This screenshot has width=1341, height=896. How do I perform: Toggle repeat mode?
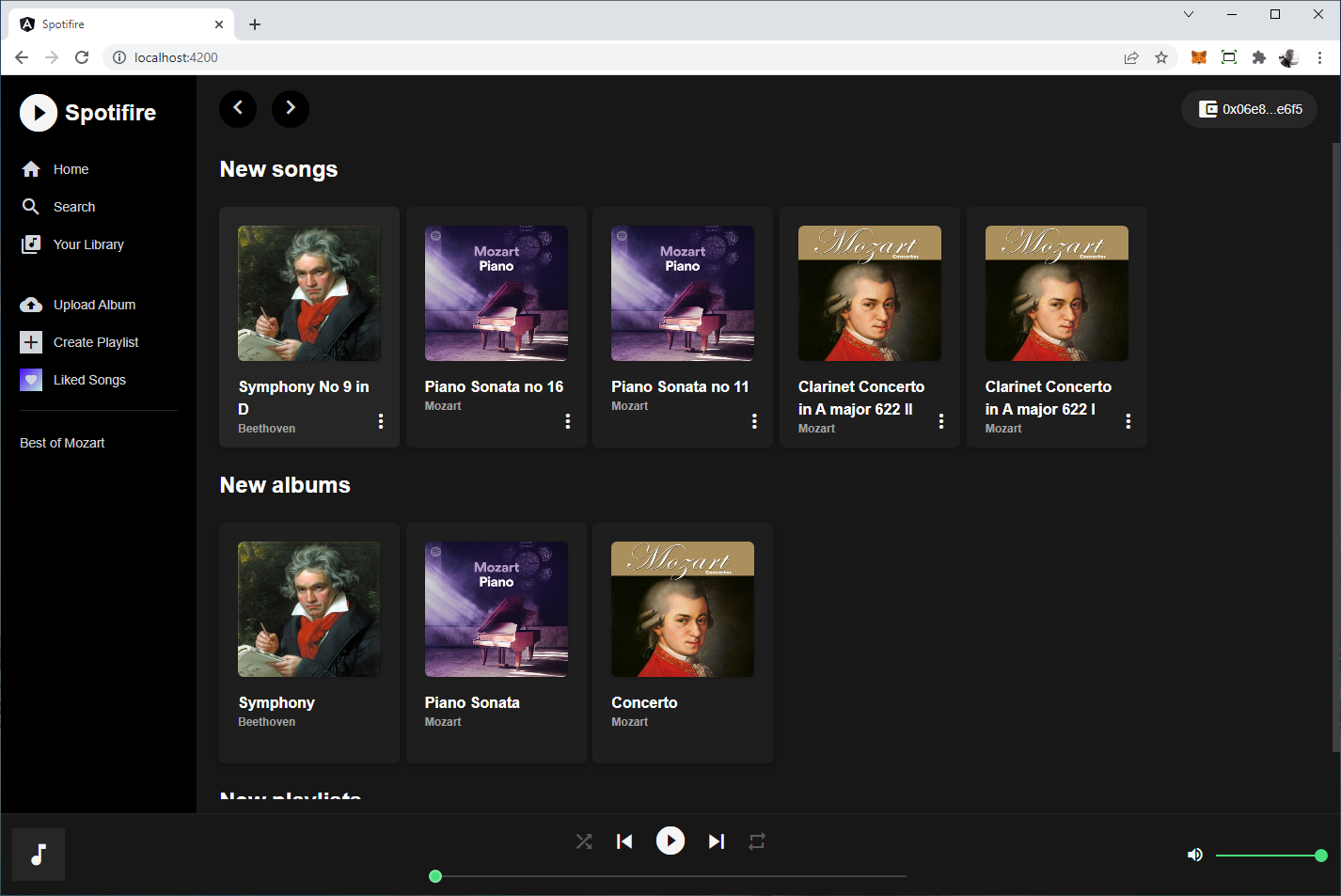pos(757,841)
